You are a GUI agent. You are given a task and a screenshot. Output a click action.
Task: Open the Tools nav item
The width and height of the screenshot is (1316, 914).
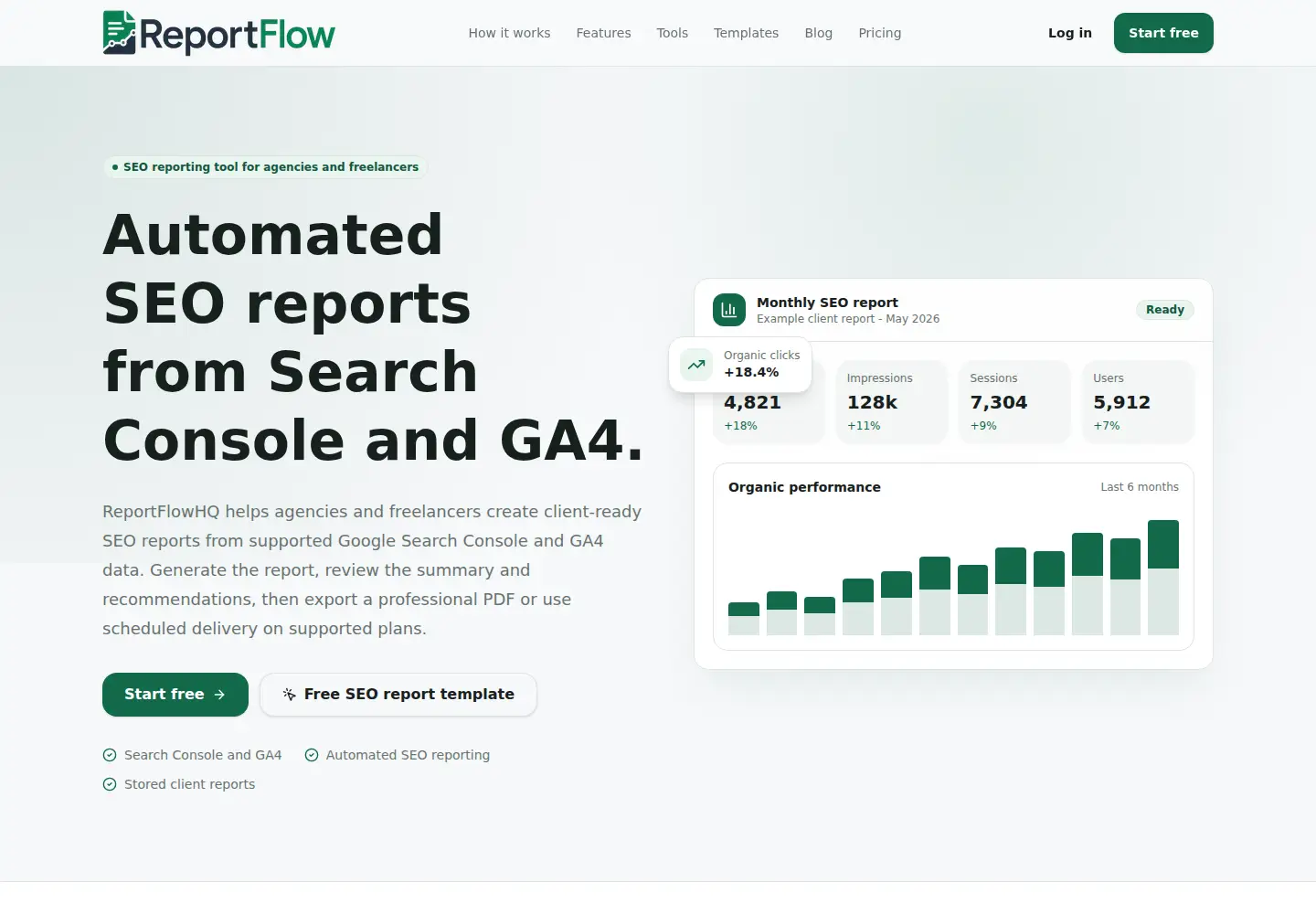[x=672, y=33]
